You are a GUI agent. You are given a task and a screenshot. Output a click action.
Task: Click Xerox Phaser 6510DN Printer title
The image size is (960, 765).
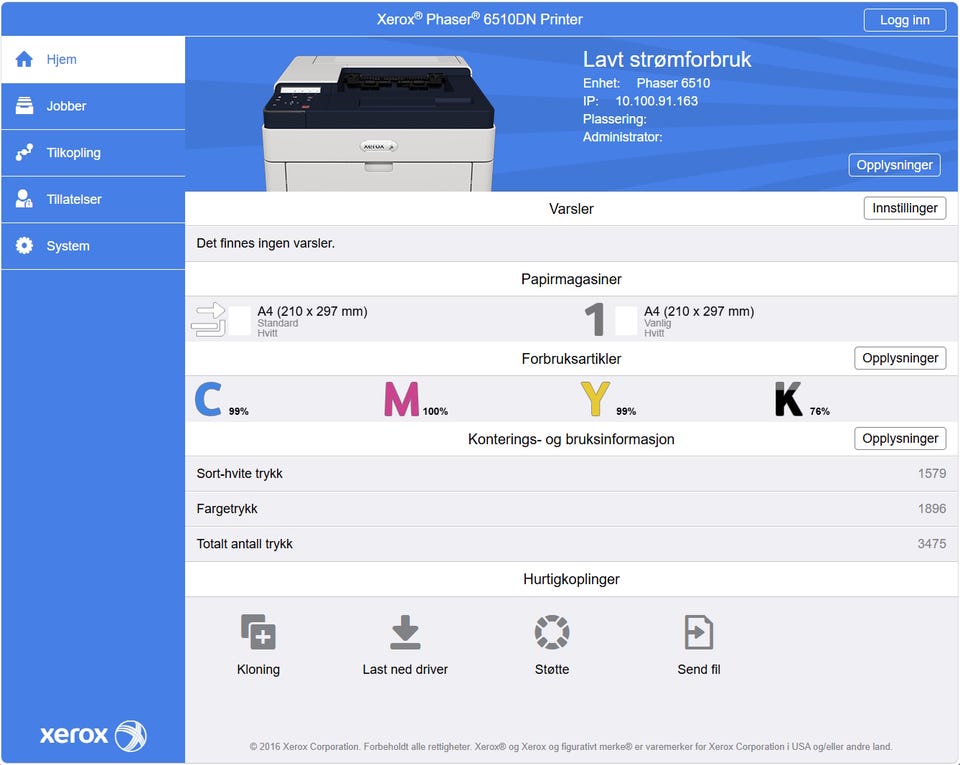coord(479,19)
